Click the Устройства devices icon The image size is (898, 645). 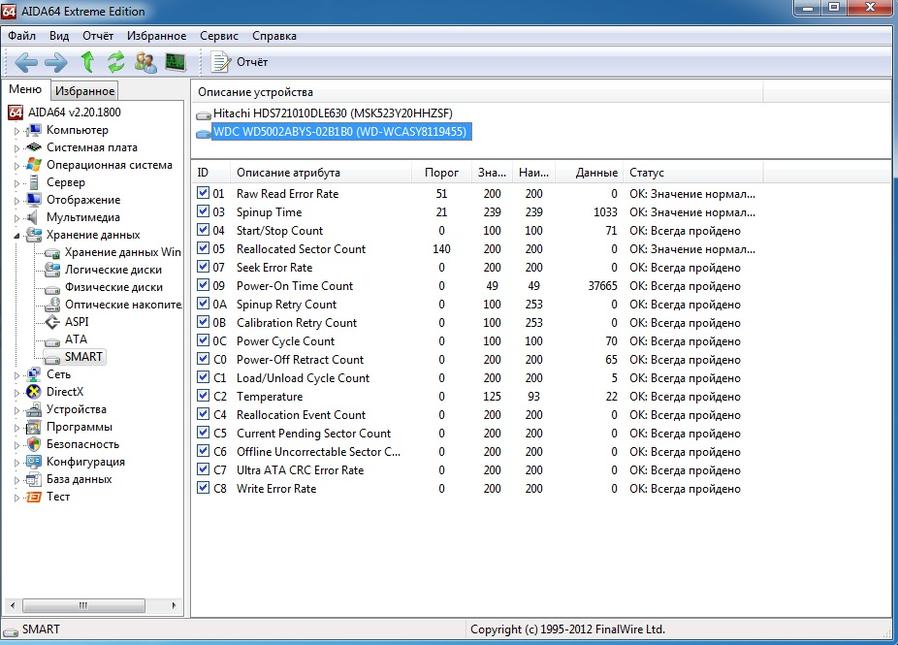click(x=34, y=410)
